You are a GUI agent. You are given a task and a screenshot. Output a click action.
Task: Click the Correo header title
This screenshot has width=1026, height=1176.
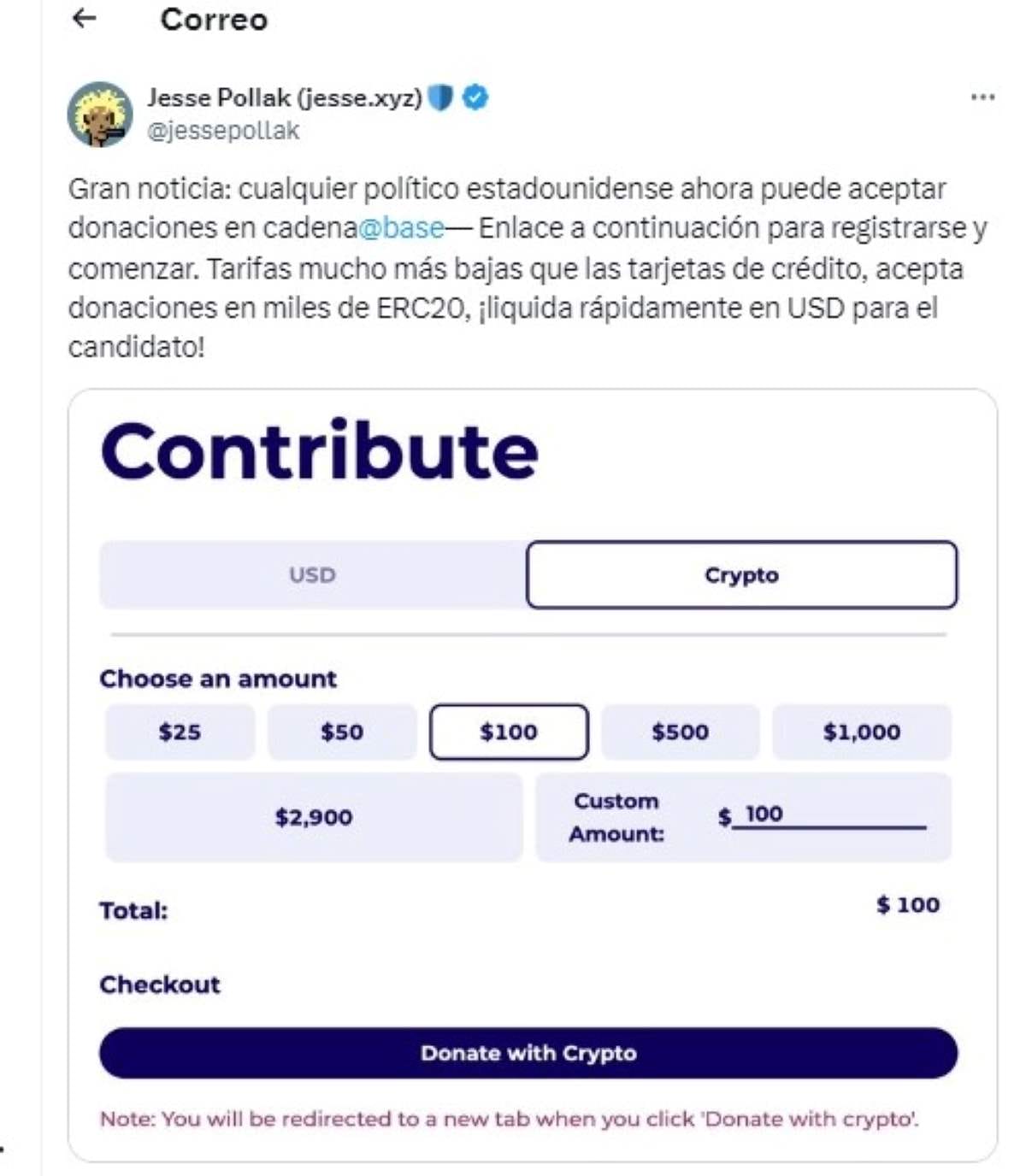click(214, 19)
